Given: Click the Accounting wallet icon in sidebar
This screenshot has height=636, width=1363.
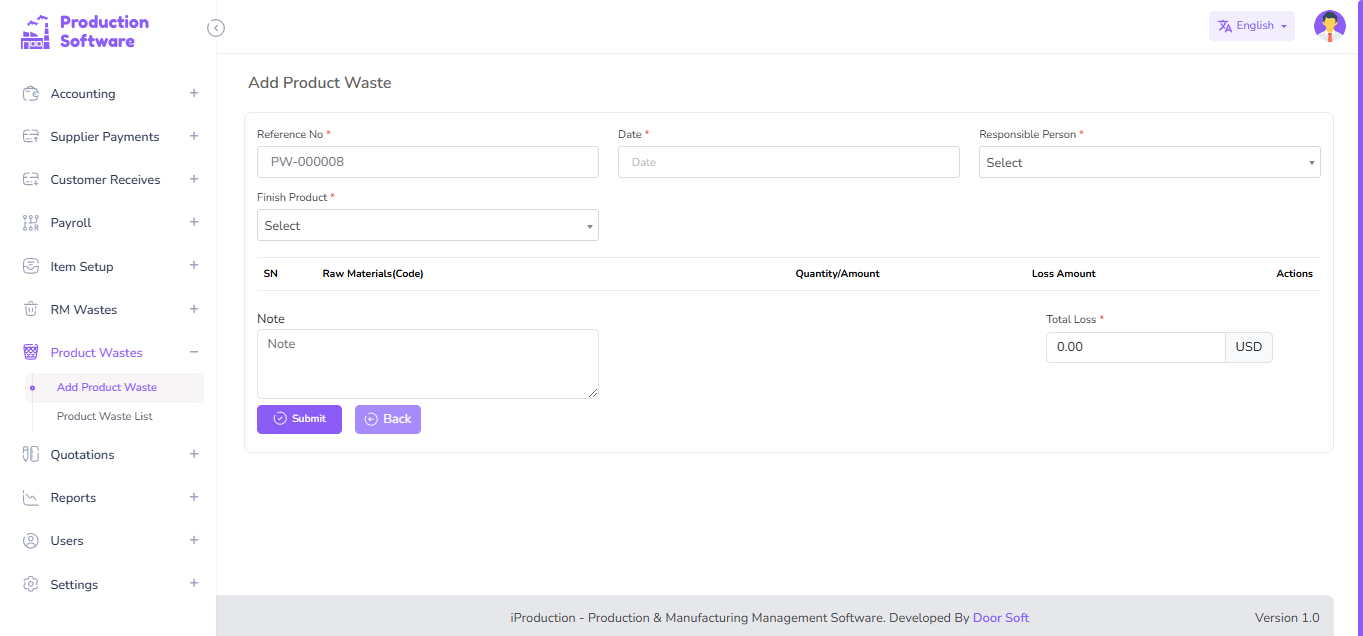Looking at the screenshot, I should click(x=30, y=94).
